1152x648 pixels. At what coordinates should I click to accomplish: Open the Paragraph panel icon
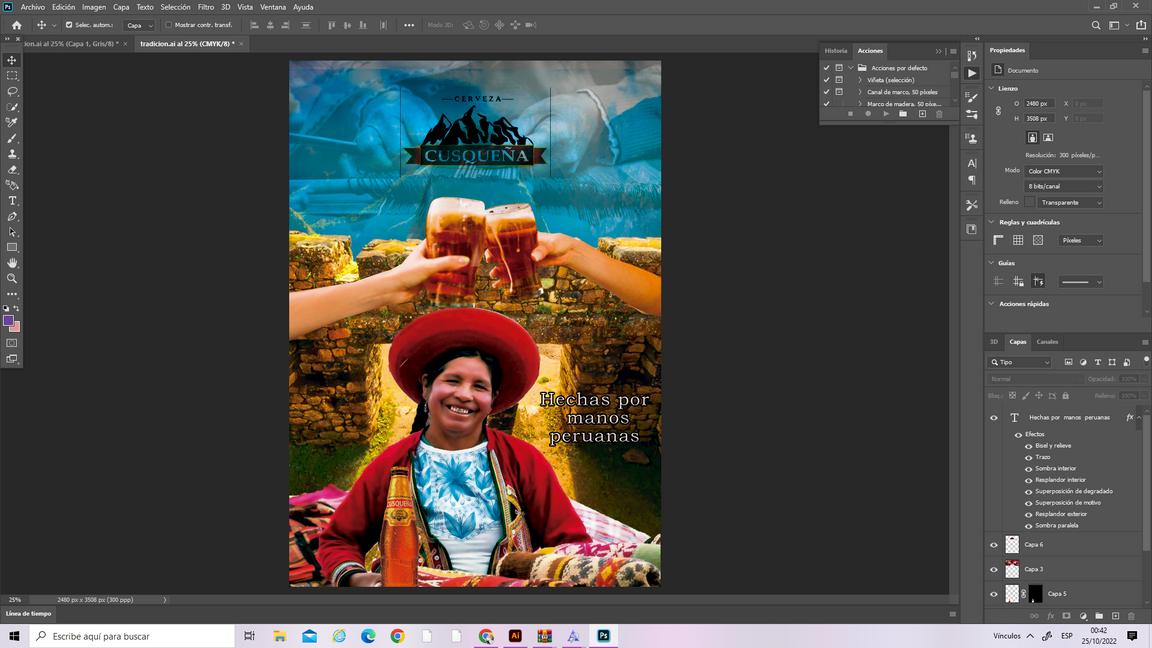coord(972,180)
